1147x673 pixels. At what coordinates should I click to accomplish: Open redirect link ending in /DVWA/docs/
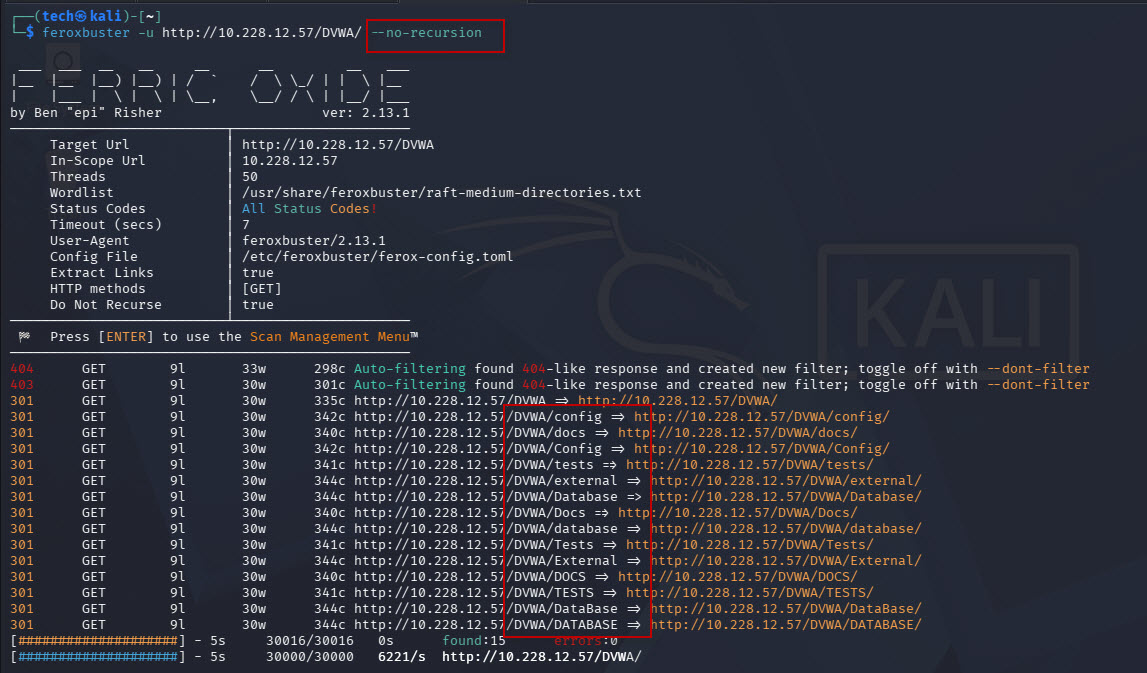tap(737, 433)
